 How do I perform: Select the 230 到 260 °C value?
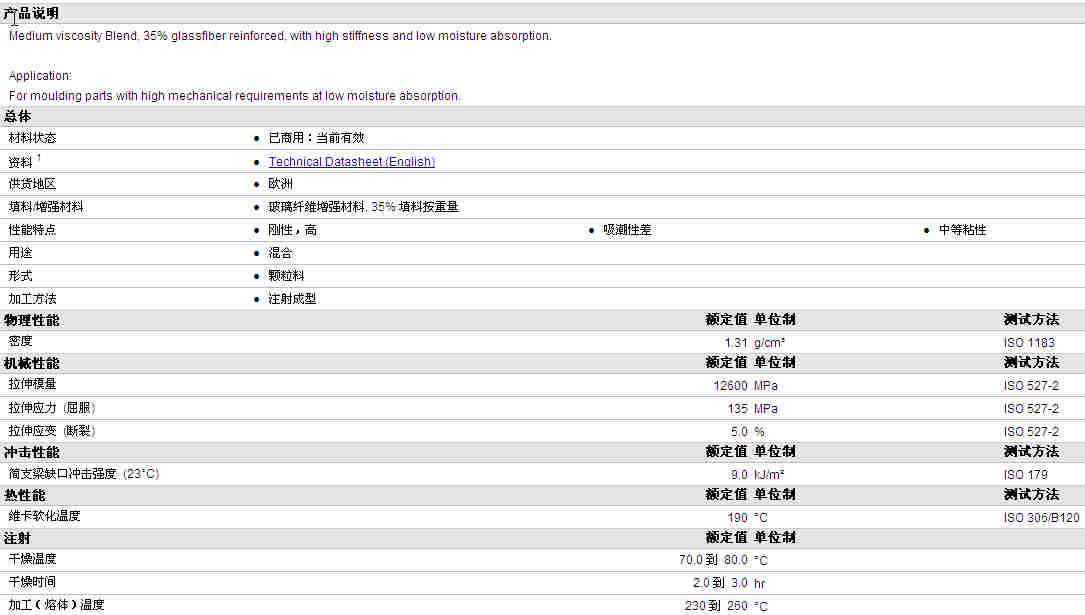[726, 606]
